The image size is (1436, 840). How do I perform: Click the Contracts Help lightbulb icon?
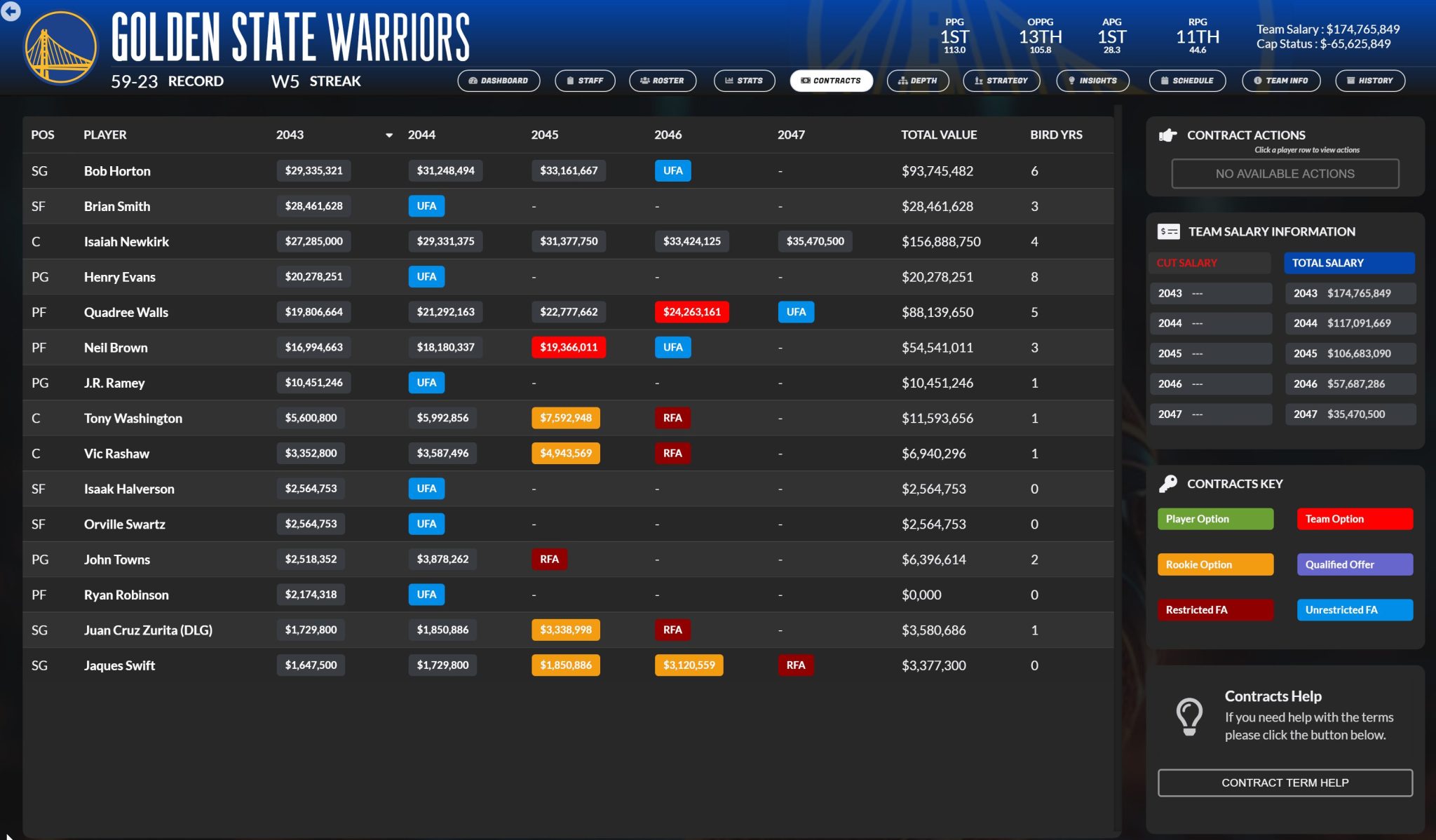pos(1189,717)
